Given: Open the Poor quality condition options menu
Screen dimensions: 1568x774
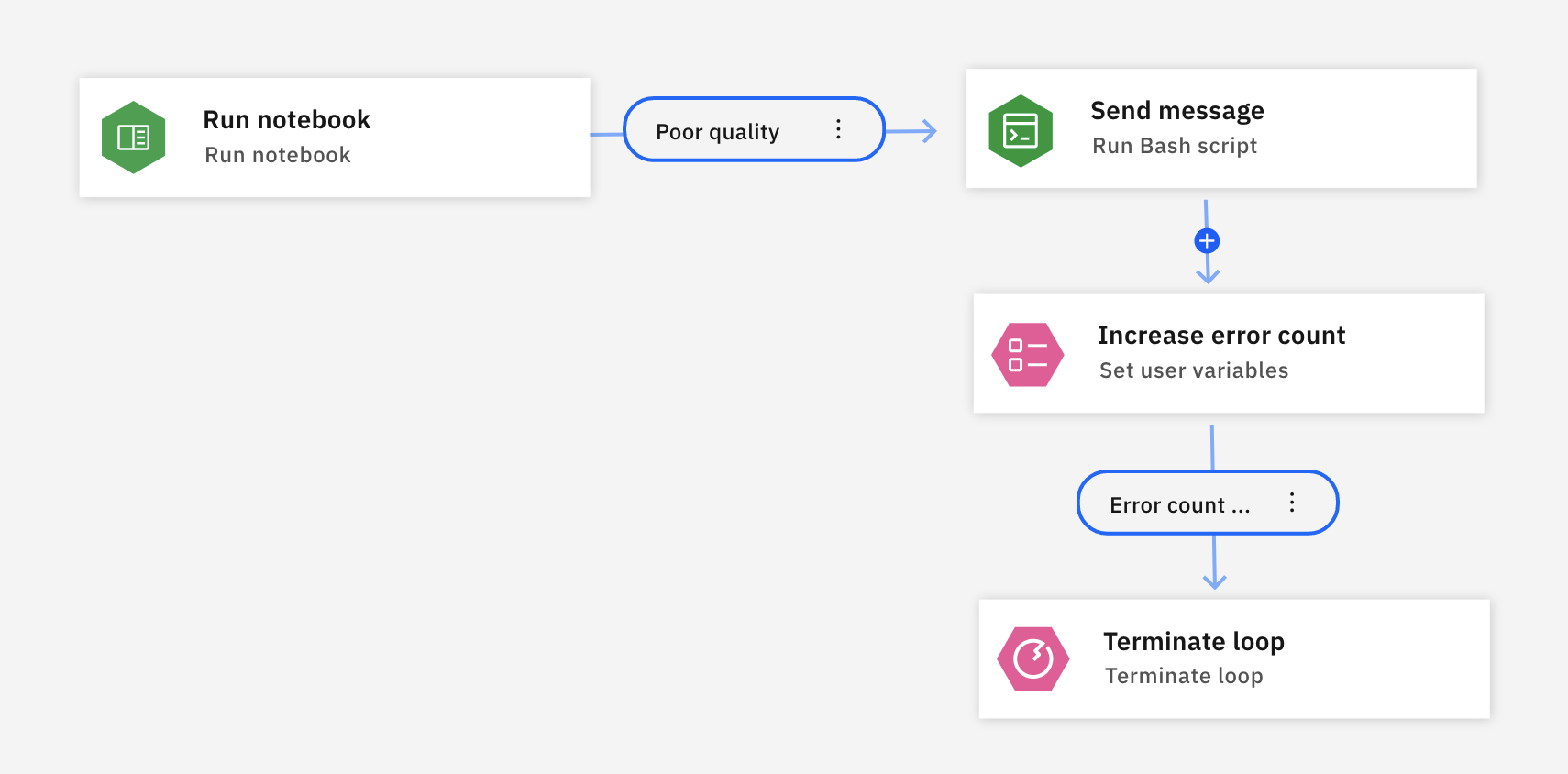Looking at the screenshot, I should [838, 129].
